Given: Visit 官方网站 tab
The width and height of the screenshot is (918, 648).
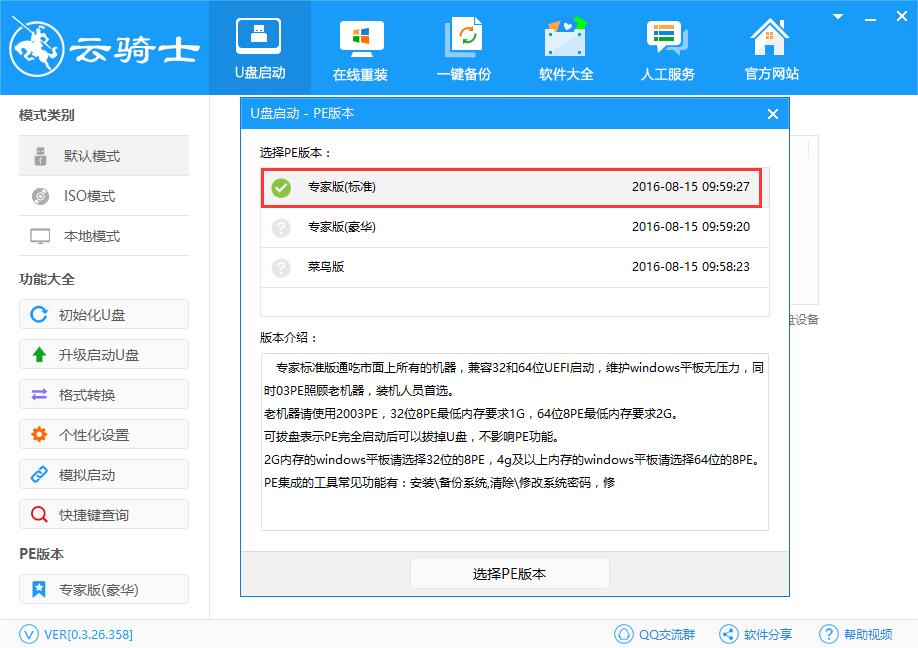Looking at the screenshot, I should (x=771, y=47).
